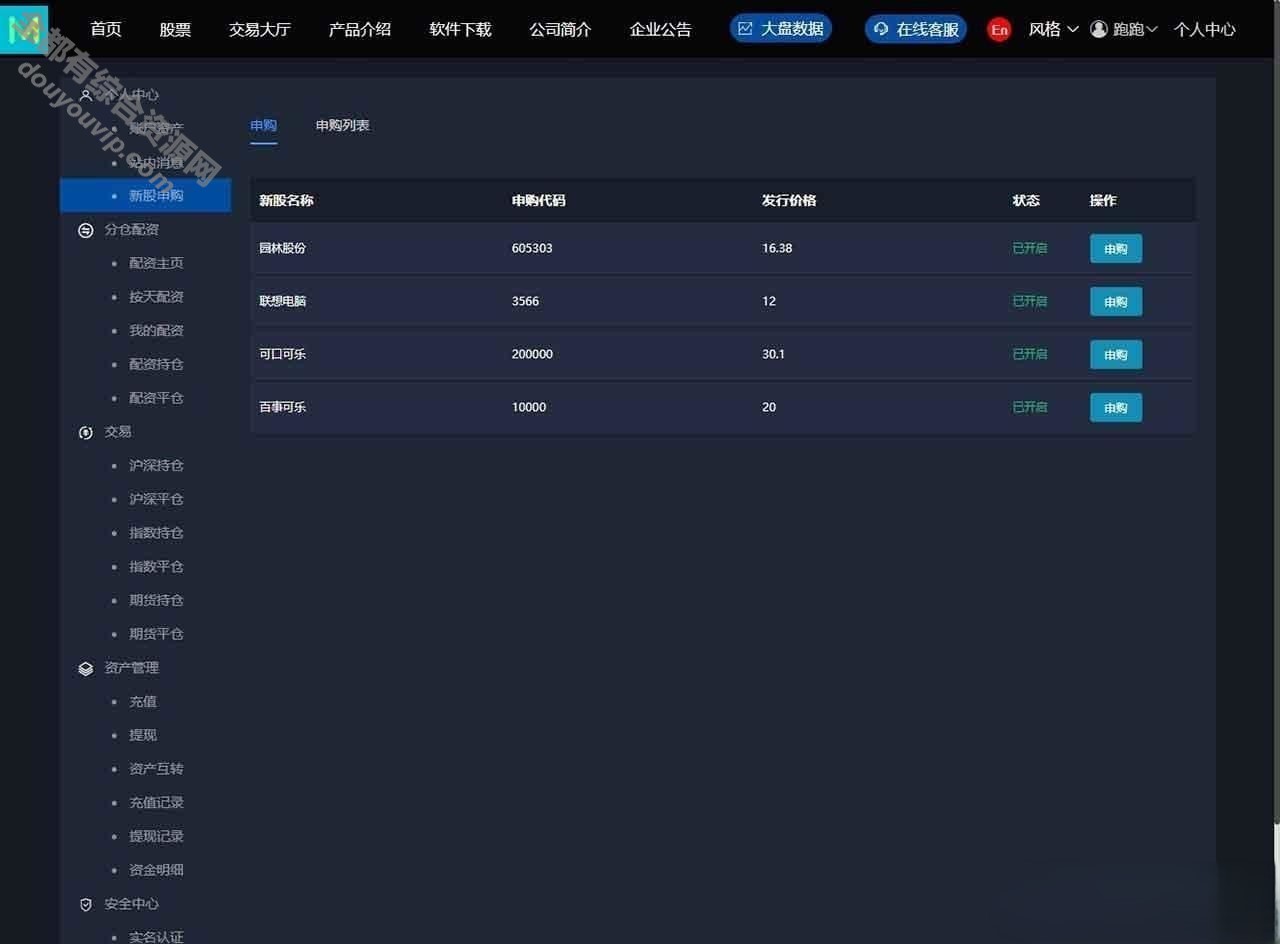Open 首页 in the top menu
This screenshot has width=1280, height=944.
pyautogui.click(x=106, y=29)
